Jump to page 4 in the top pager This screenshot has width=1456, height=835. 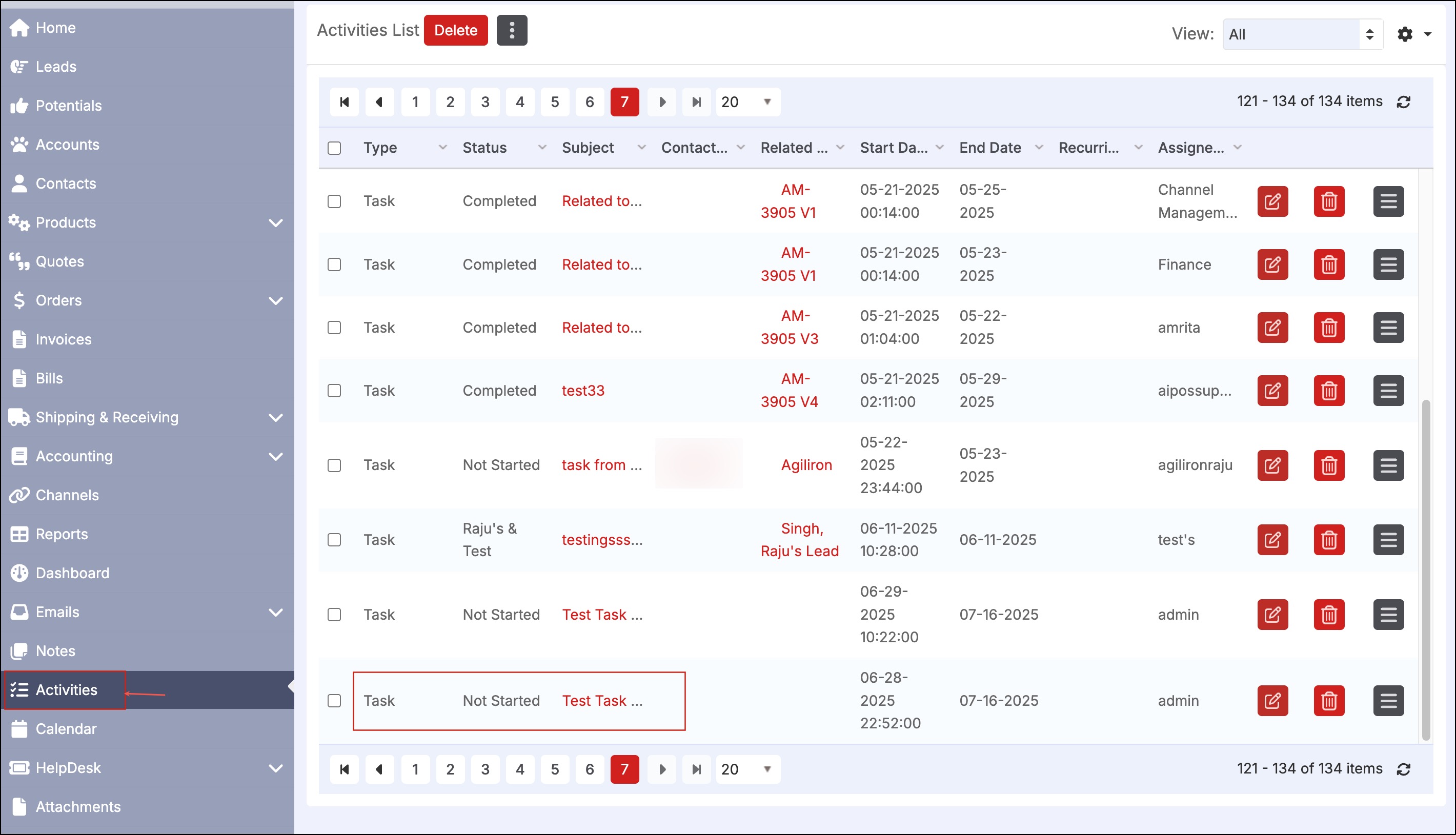click(519, 102)
